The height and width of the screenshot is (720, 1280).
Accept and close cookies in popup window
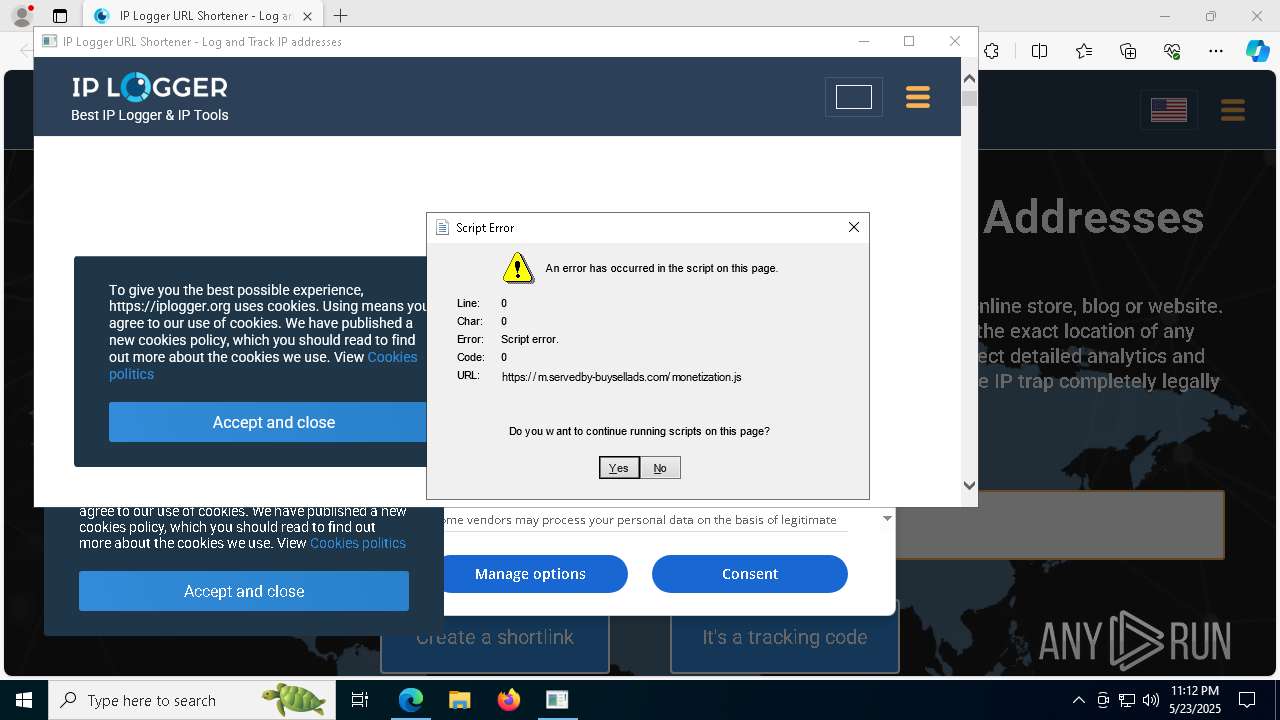[270, 422]
